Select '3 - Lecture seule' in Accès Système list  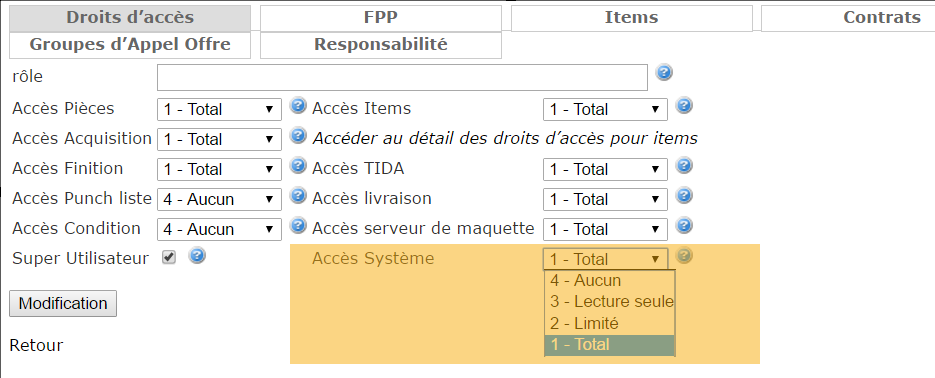click(x=609, y=302)
